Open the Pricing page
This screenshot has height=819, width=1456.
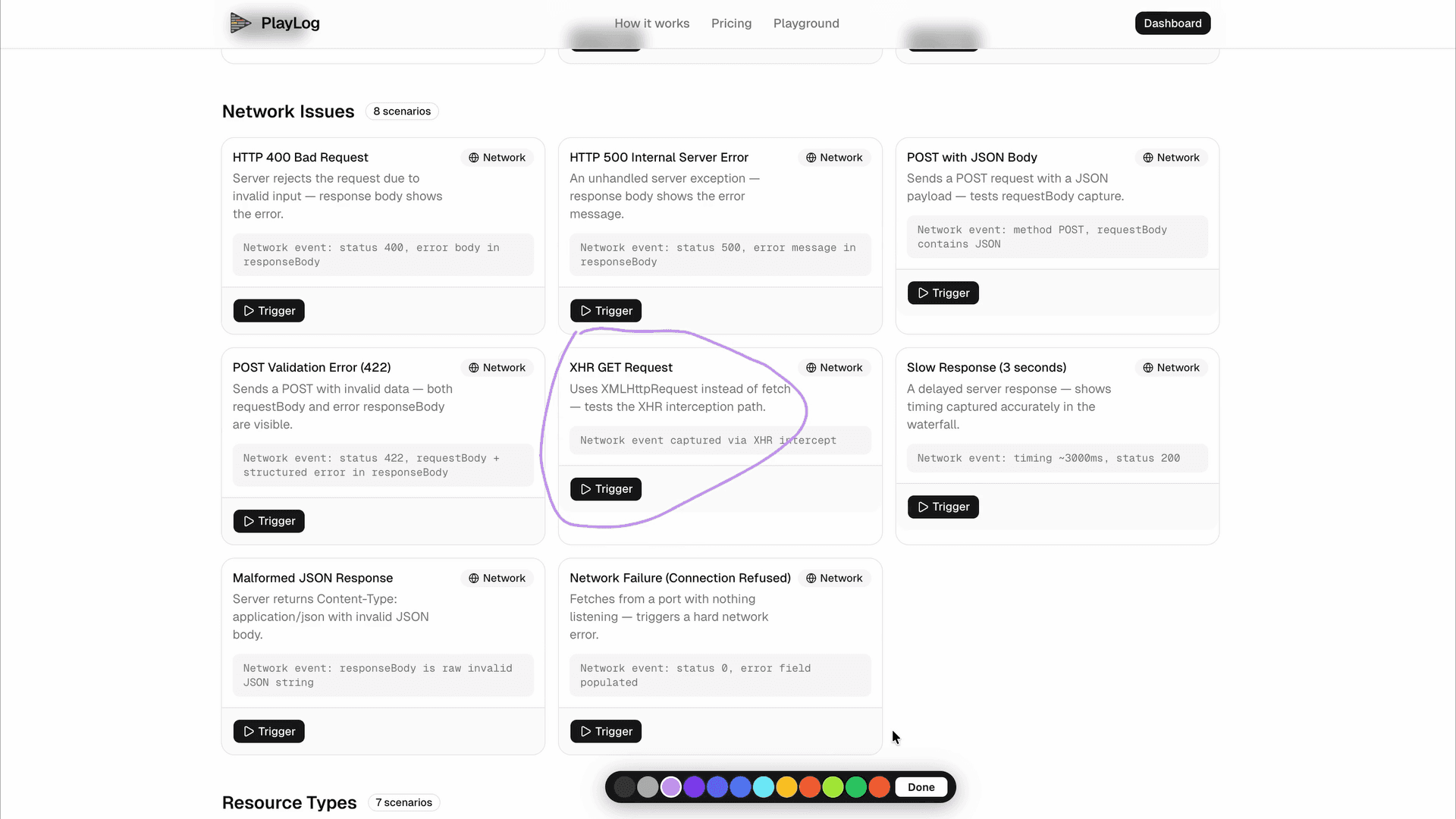pyautogui.click(x=731, y=24)
